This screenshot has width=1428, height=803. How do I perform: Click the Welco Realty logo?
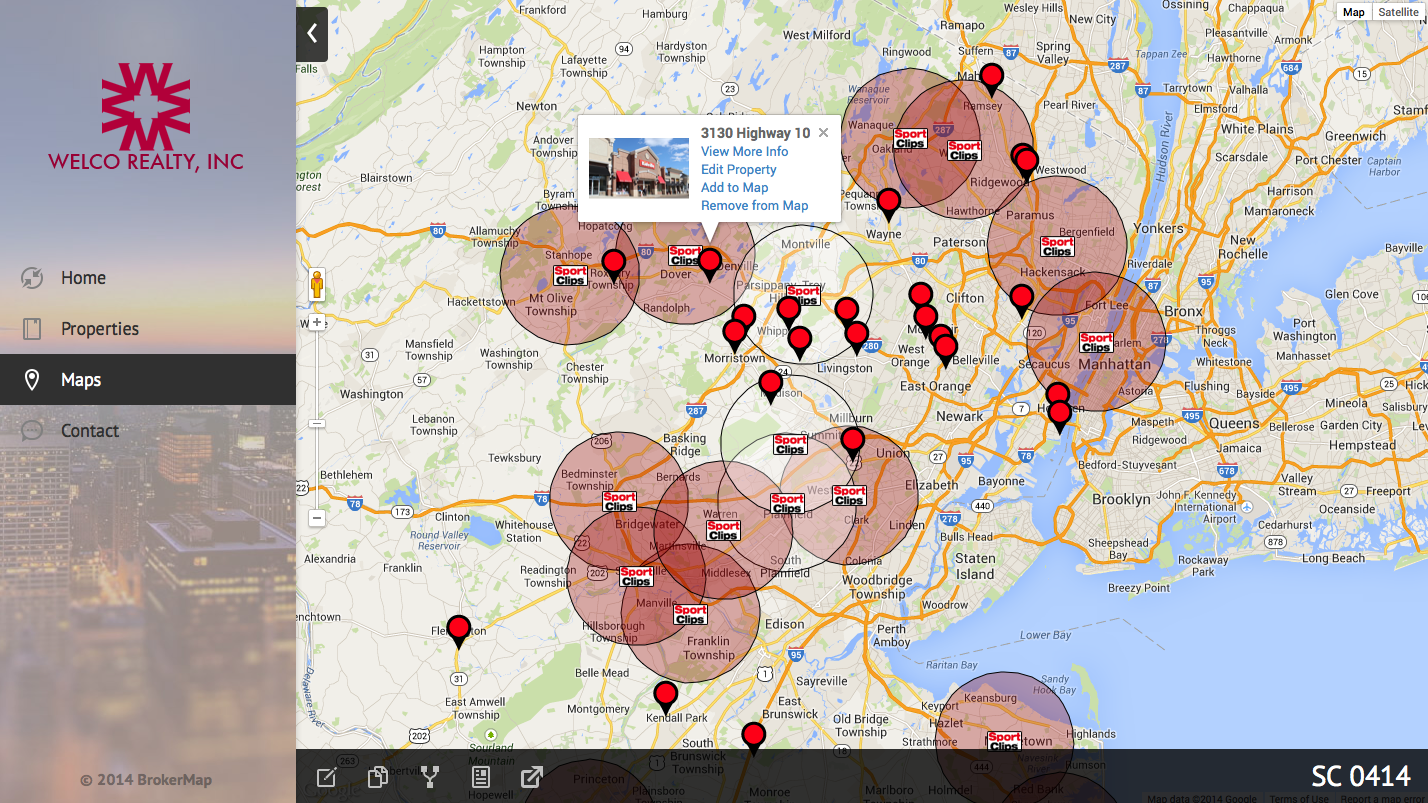146,117
